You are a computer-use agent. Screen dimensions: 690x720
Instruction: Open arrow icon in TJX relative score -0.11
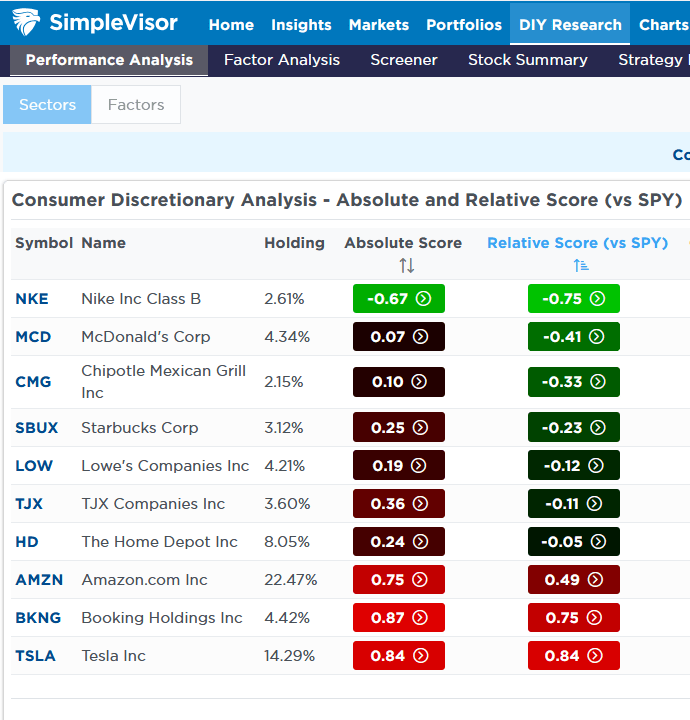pyautogui.click(x=594, y=504)
